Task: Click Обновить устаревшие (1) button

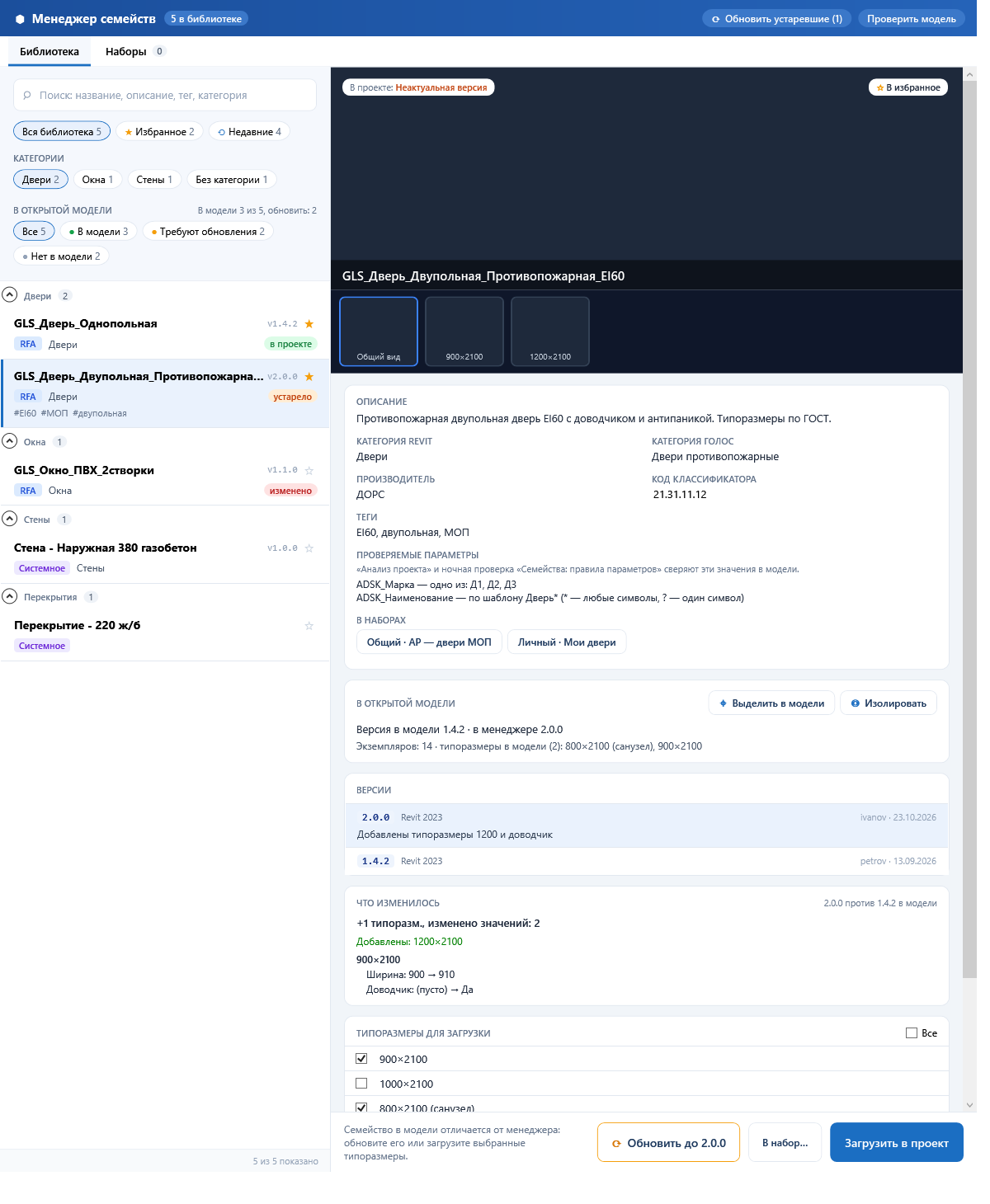Action: (x=777, y=19)
